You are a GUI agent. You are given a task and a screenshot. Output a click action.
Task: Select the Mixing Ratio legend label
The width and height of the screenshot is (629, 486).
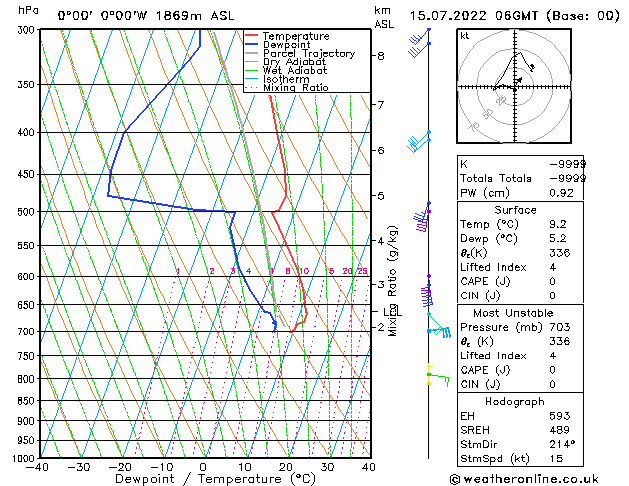pyautogui.click(x=296, y=87)
